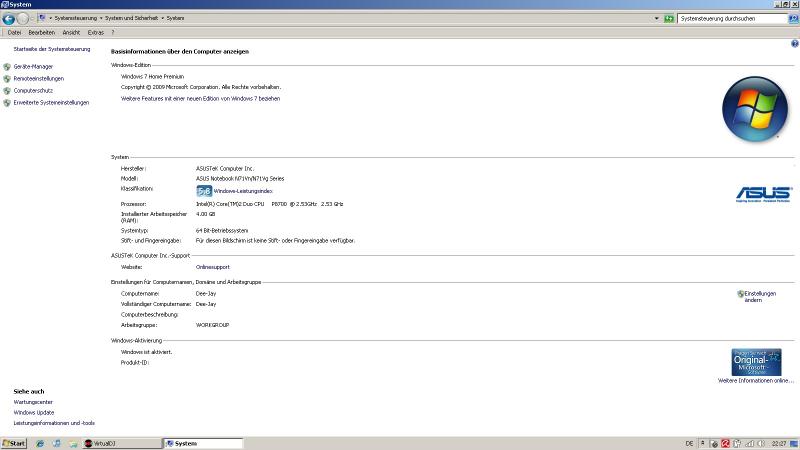Open Erweiterte Systemeinstellungen link
This screenshot has height=450, width=800.
tap(51, 103)
